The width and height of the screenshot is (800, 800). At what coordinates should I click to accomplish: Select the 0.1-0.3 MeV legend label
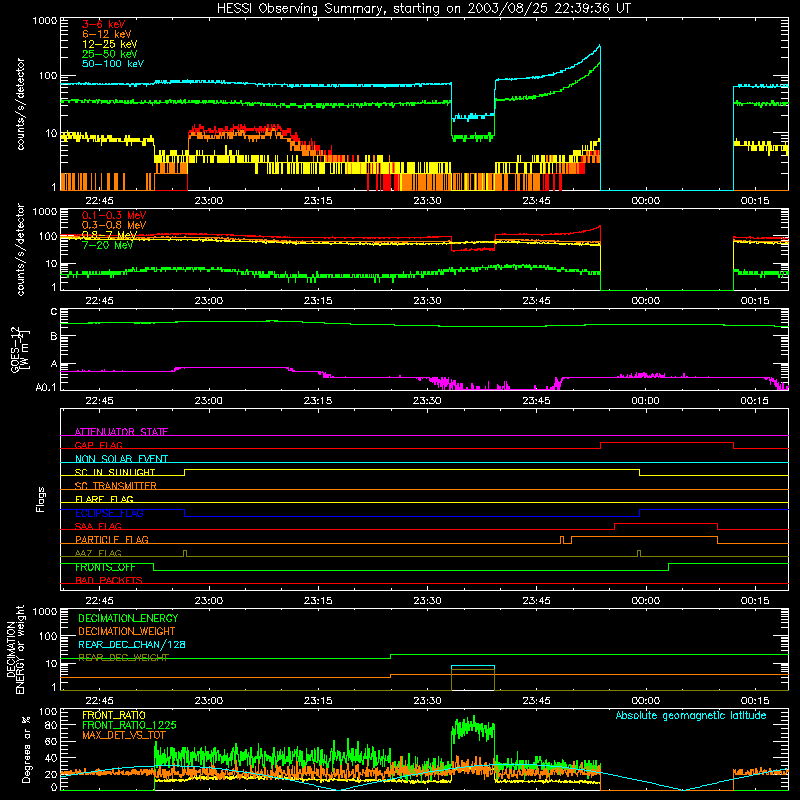click(x=114, y=215)
